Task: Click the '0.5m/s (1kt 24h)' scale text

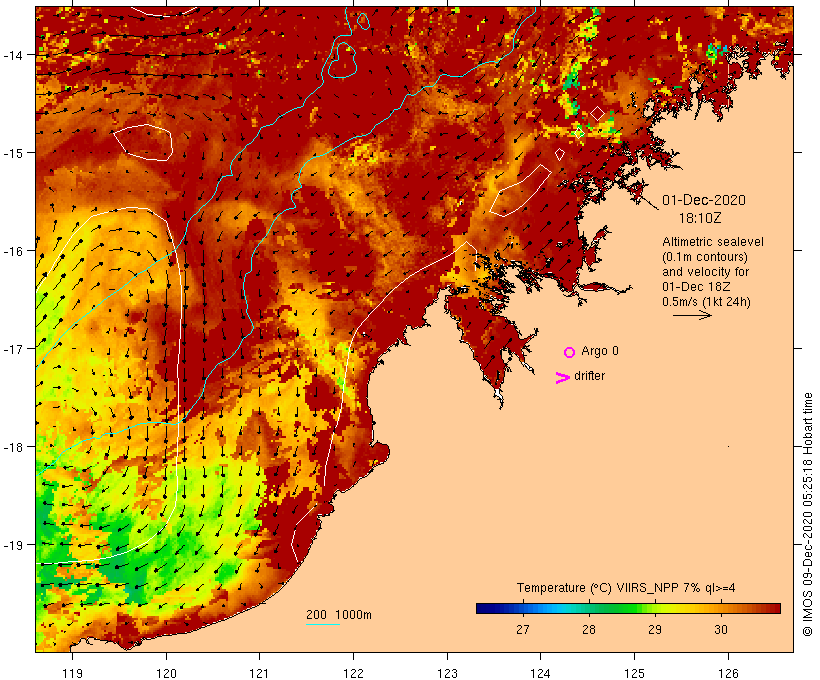Action: tap(707, 302)
